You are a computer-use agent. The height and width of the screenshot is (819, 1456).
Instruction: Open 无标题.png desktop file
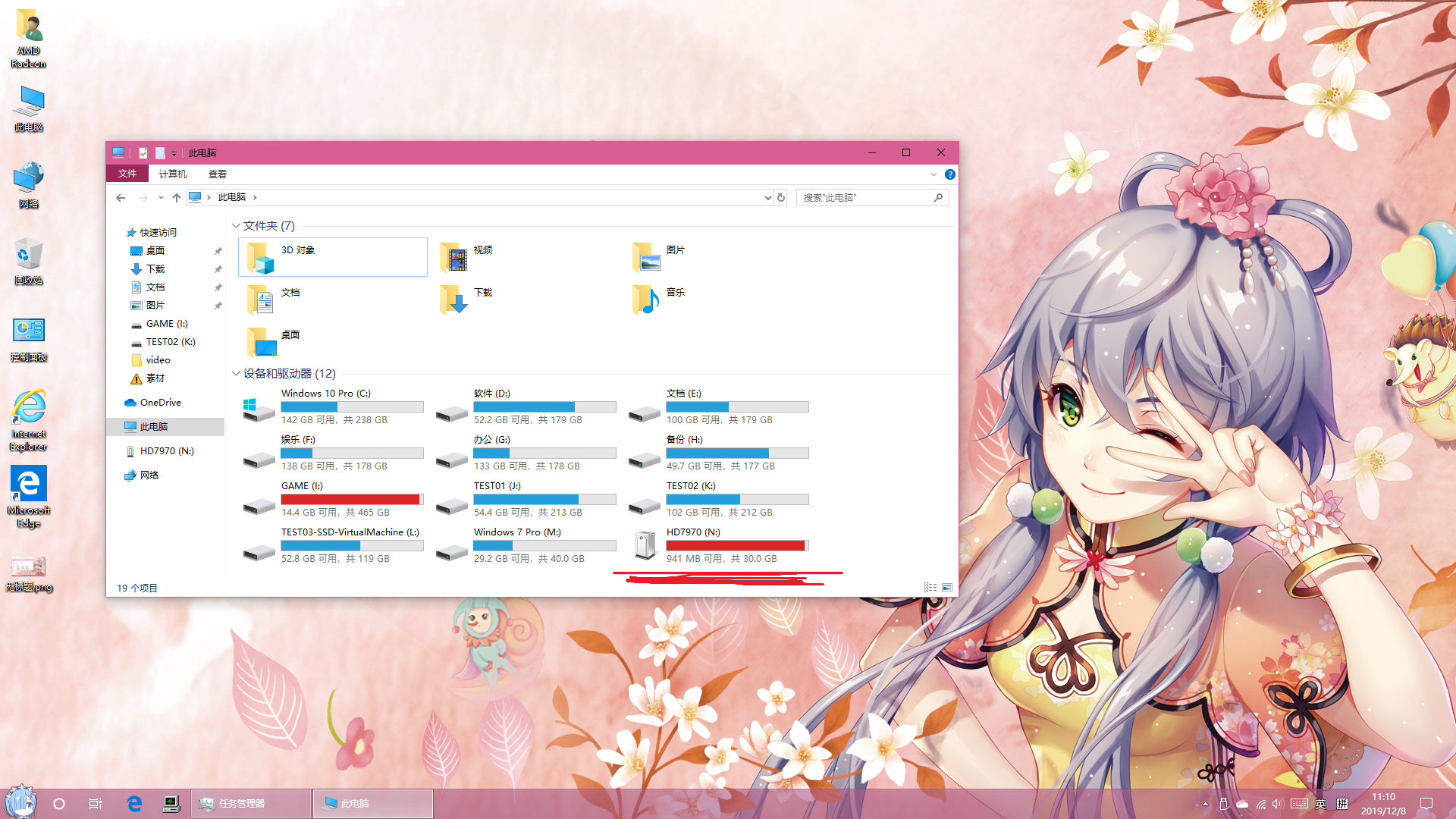29,573
